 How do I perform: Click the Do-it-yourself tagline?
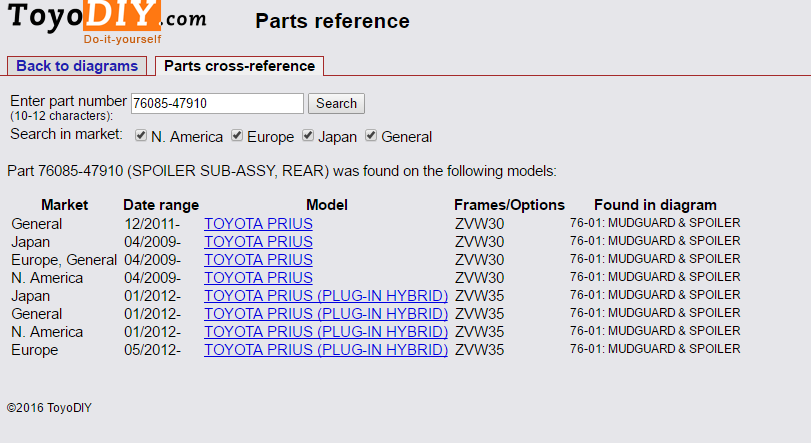(123, 39)
